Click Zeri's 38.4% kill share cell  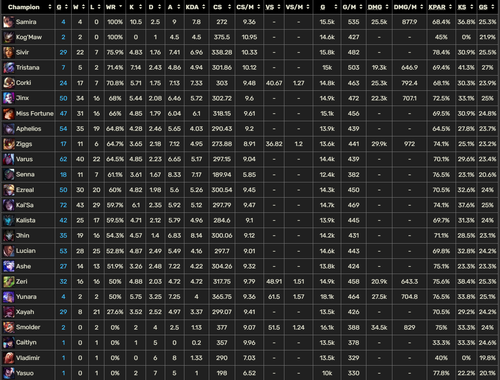click(x=466, y=282)
